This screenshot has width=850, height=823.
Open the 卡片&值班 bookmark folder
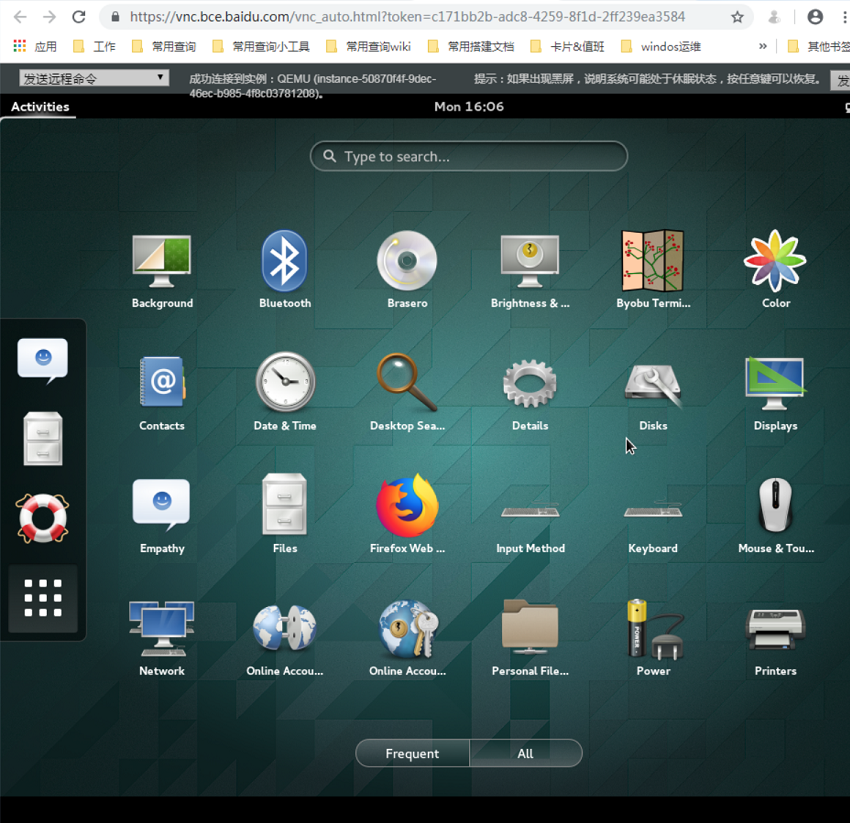click(x=567, y=47)
